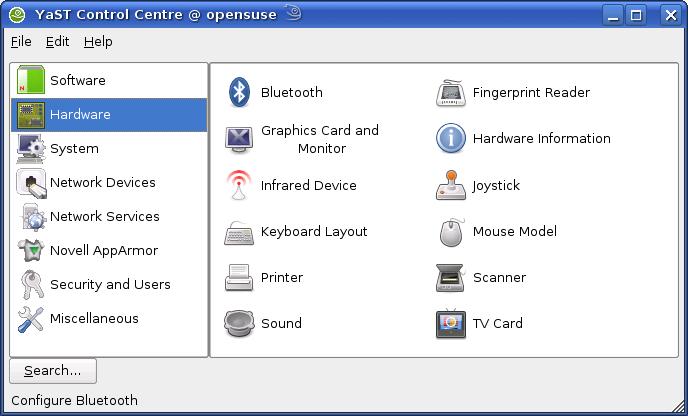Select Network Devices category

click(102, 183)
